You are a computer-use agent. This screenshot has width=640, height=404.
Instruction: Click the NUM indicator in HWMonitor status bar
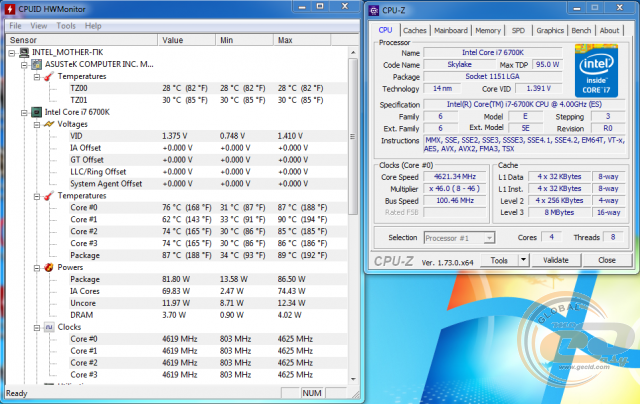pyautogui.click(x=312, y=393)
